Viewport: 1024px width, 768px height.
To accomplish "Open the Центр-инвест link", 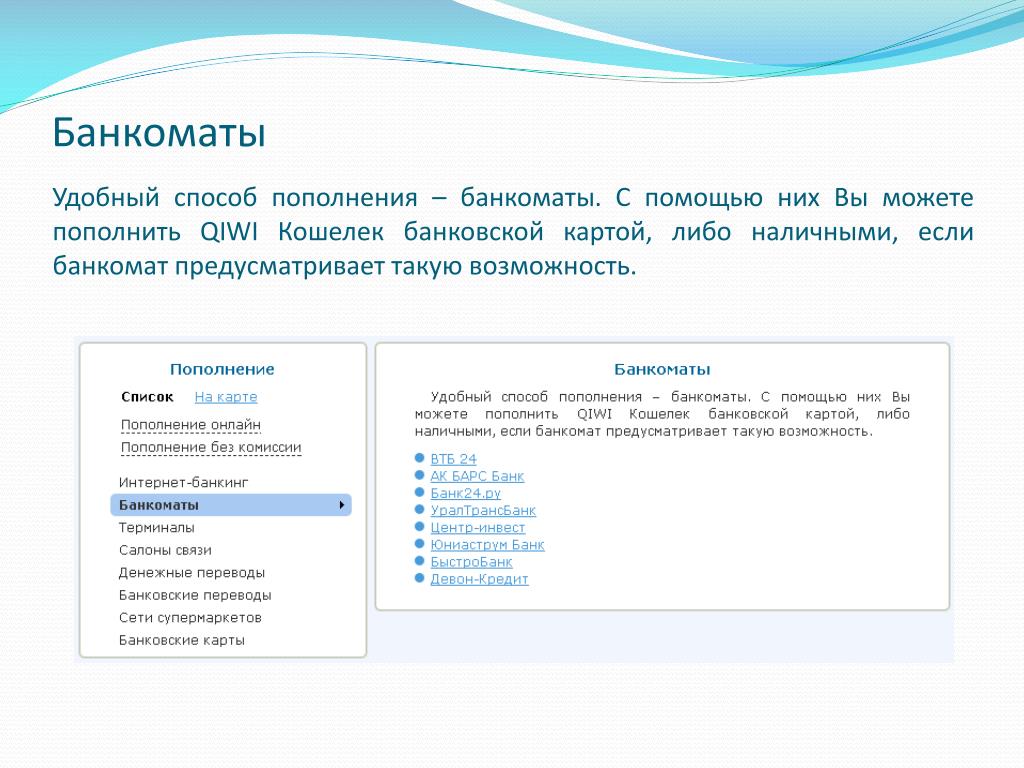I will pos(477,527).
